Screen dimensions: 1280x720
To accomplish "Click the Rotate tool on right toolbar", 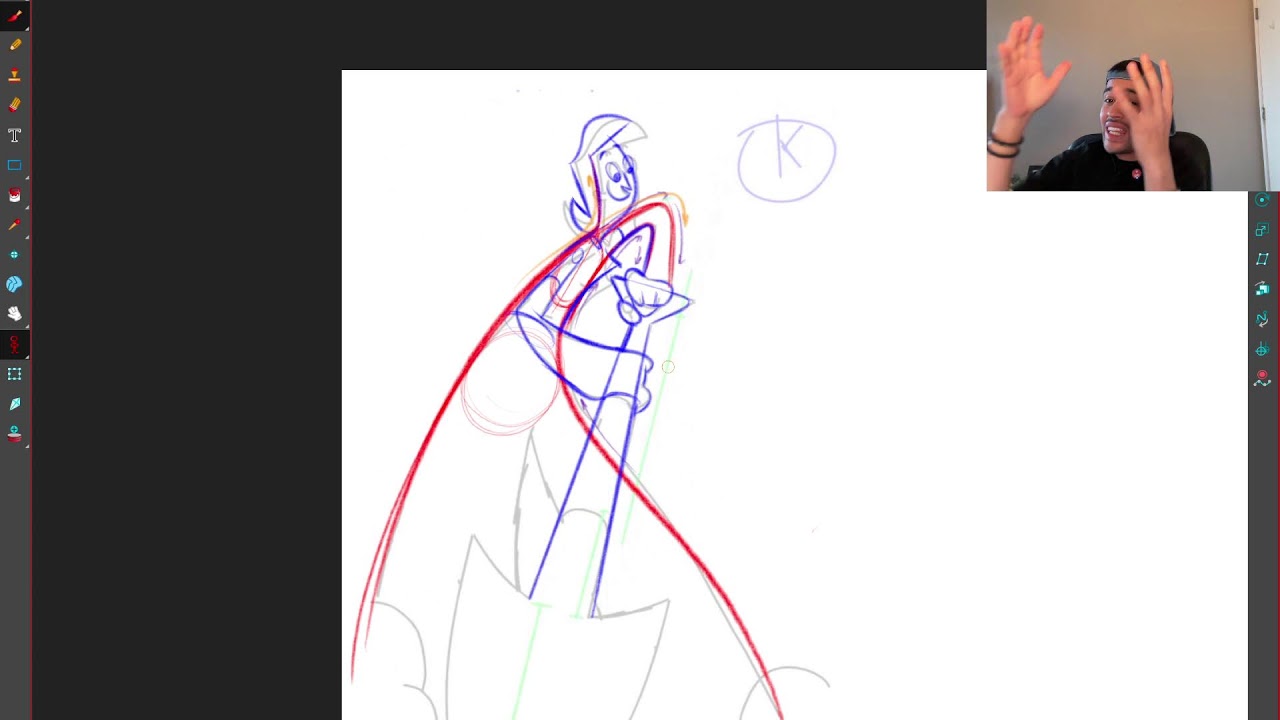I will pyautogui.click(x=1262, y=200).
